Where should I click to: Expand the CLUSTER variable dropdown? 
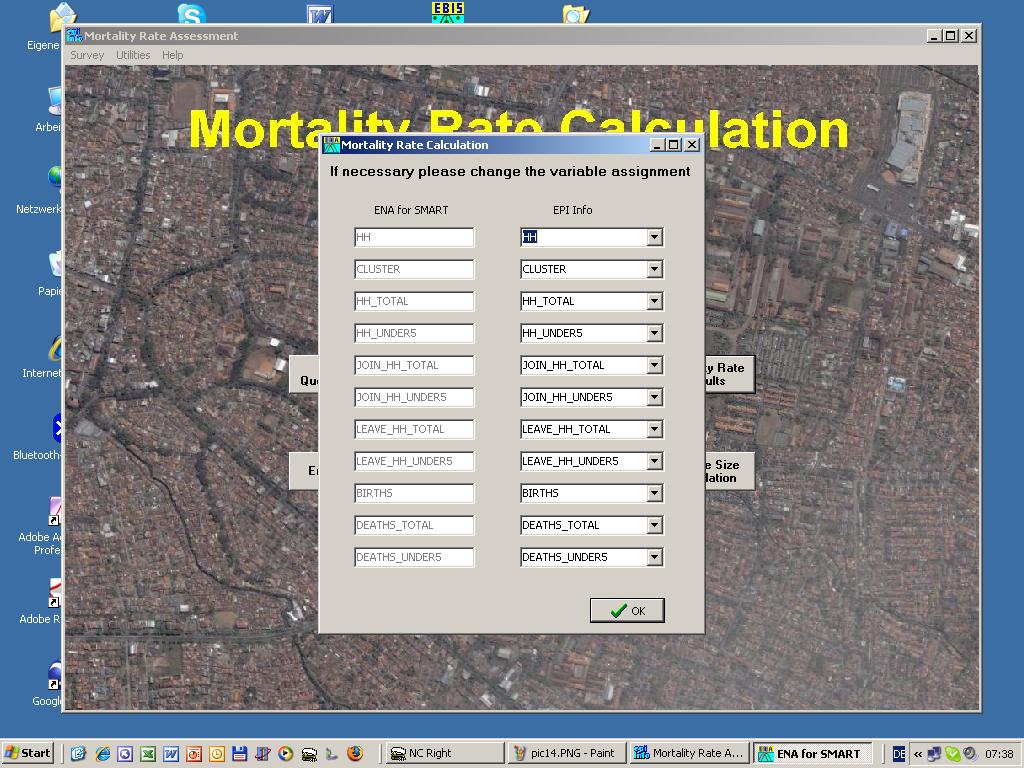(654, 269)
